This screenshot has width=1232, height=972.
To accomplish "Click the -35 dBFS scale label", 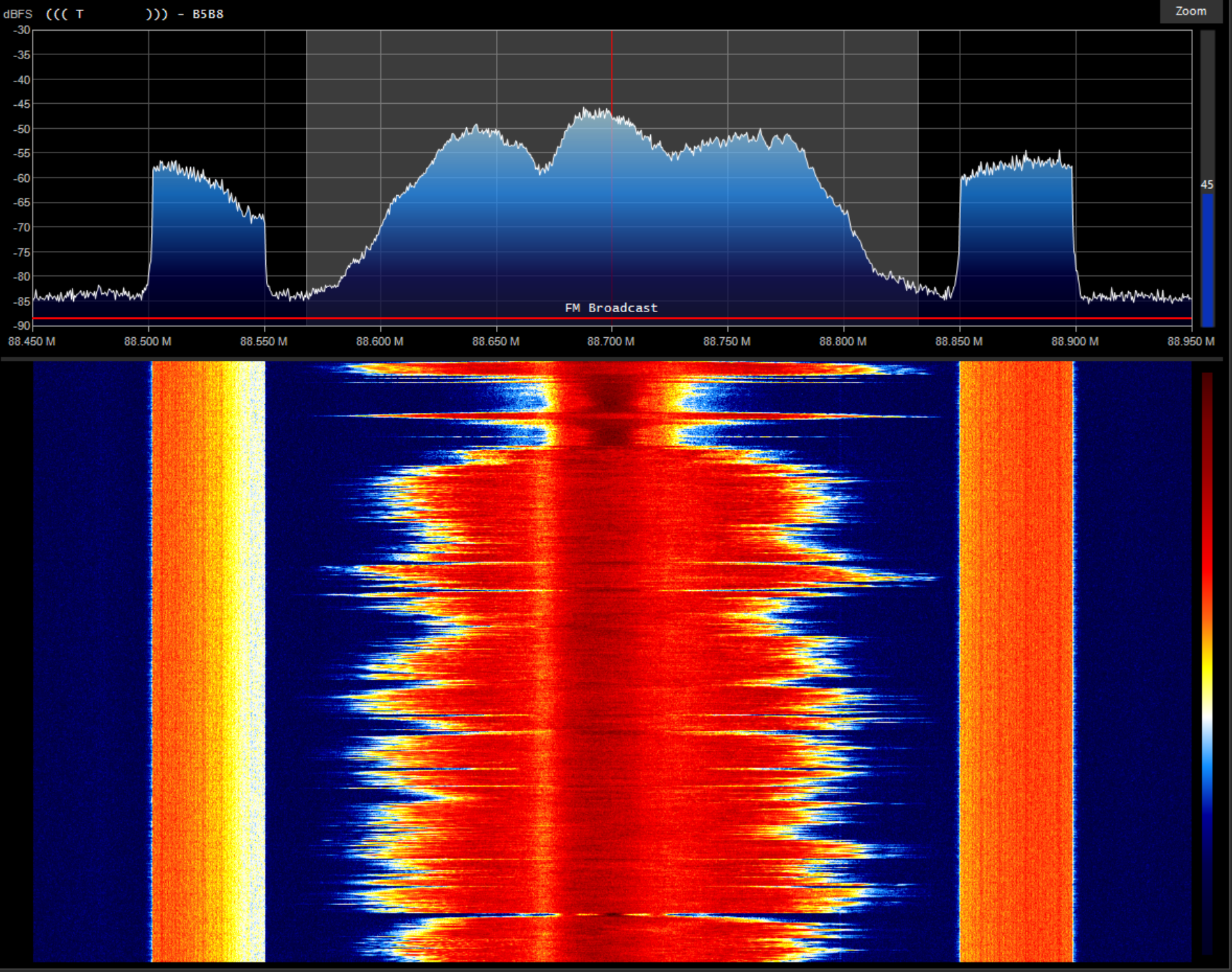I will [22, 55].
